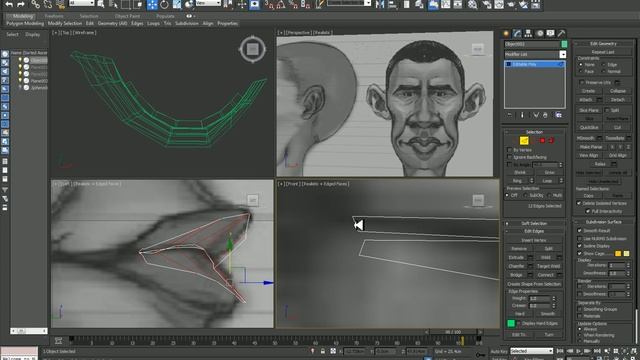Switch to the Freeform ribbon tab
This screenshot has width=640, height=360.
54,16
